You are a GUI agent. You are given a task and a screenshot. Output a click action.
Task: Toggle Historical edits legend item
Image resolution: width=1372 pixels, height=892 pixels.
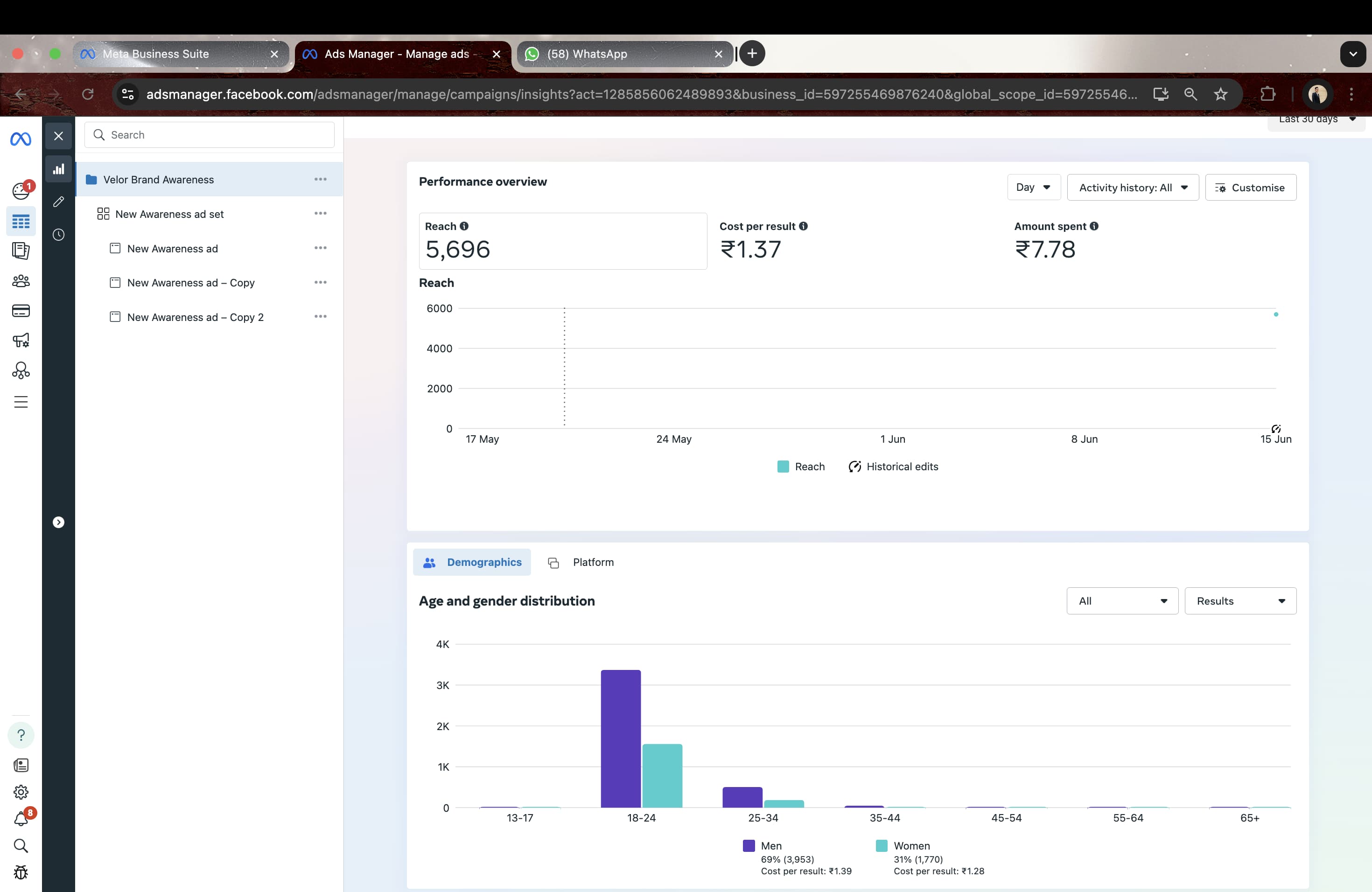tap(893, 467)
